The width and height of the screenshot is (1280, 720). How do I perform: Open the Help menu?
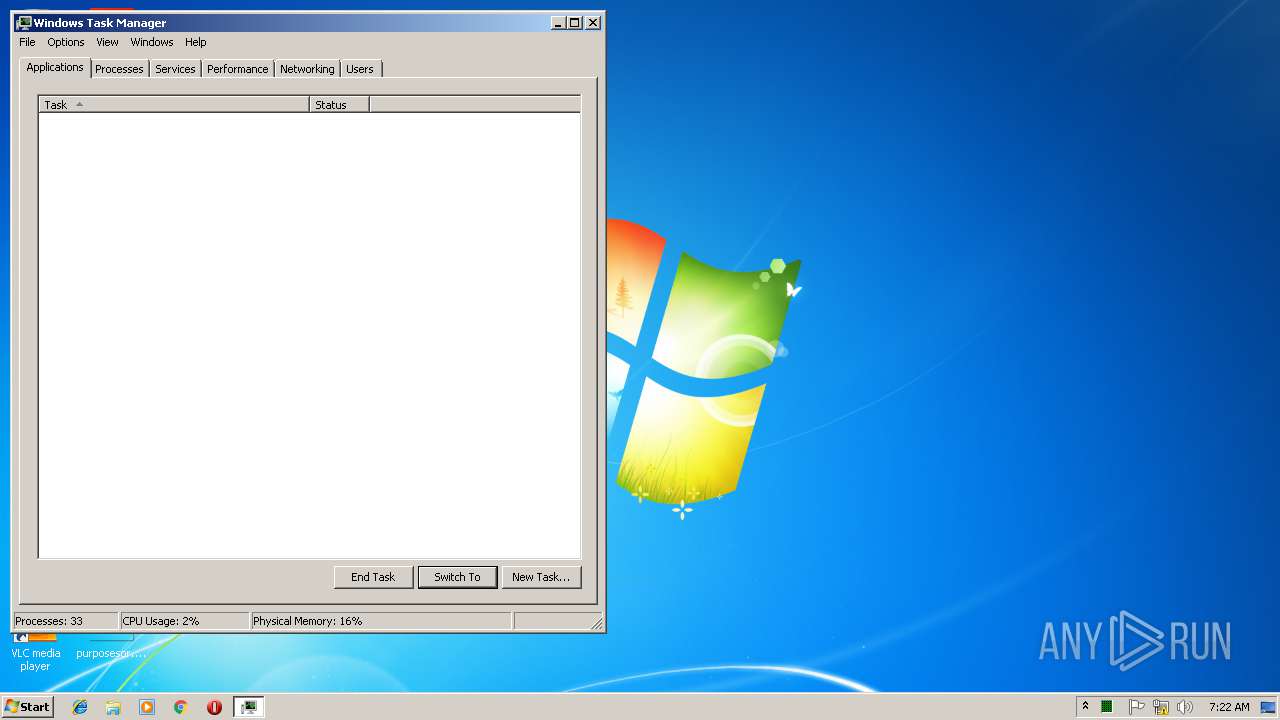196,42
